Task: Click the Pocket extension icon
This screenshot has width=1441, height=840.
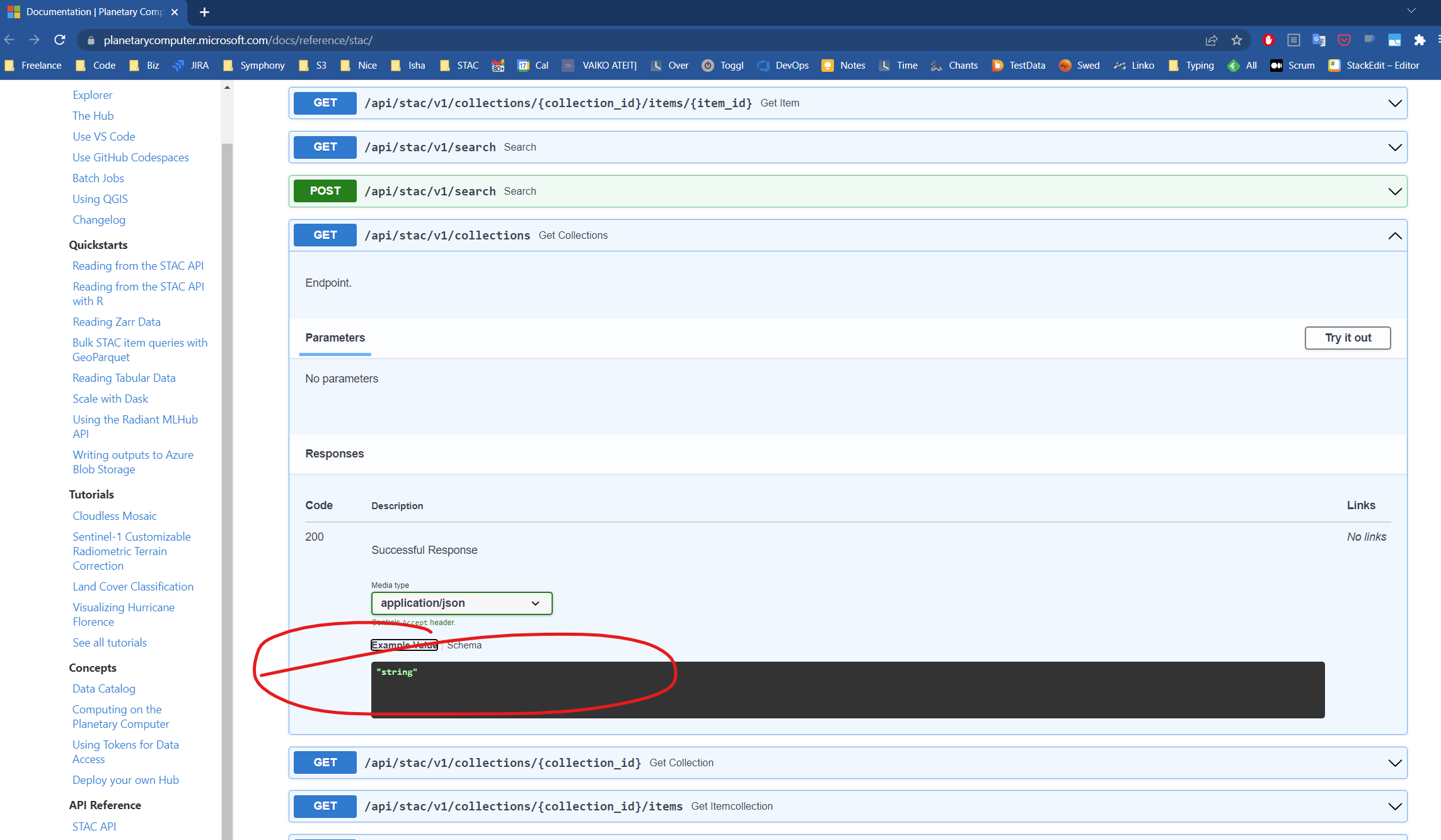Action: (1344, 40)
